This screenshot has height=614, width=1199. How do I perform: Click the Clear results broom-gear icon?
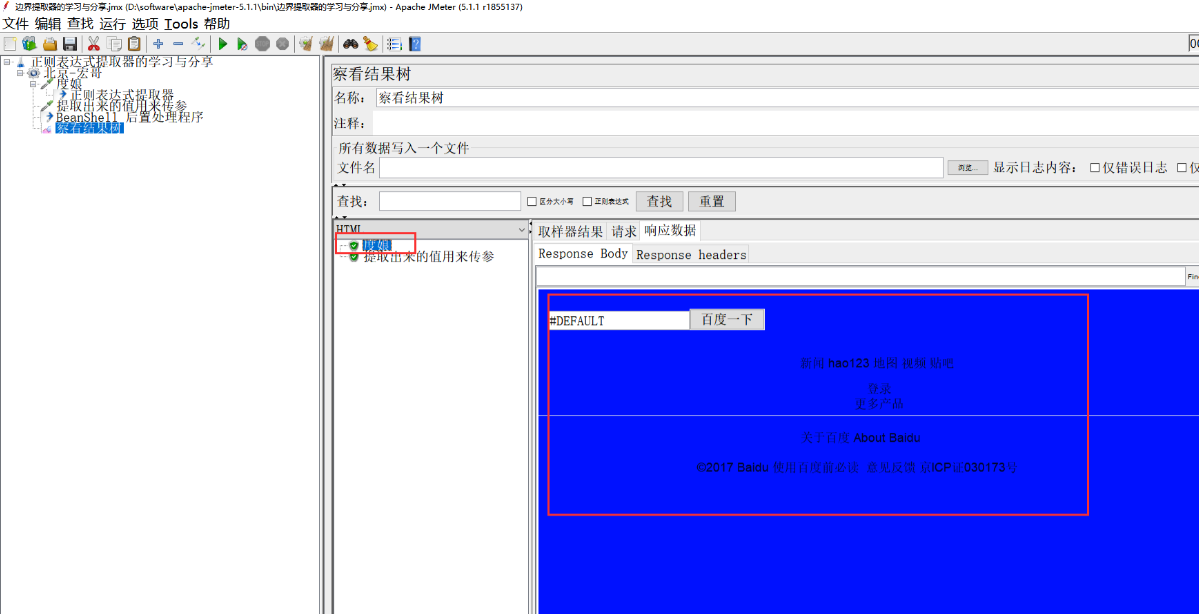coord(306,44)
